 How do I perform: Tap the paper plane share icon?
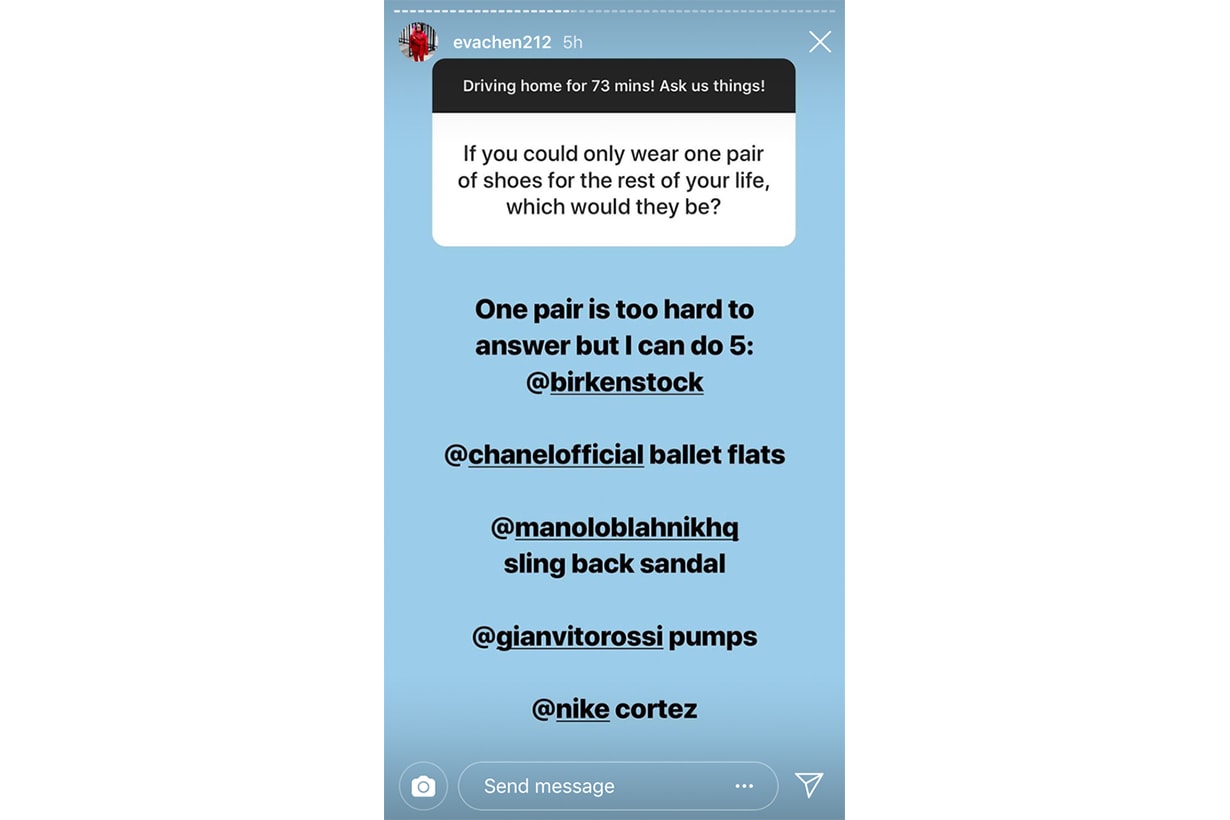pyautogui.click(x=809, y=785)
